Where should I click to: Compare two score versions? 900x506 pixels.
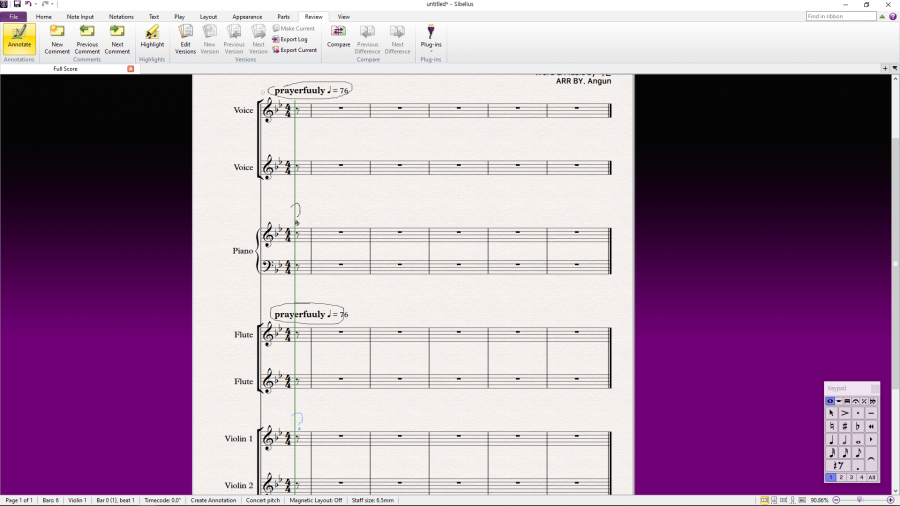(x=339, y=36)
